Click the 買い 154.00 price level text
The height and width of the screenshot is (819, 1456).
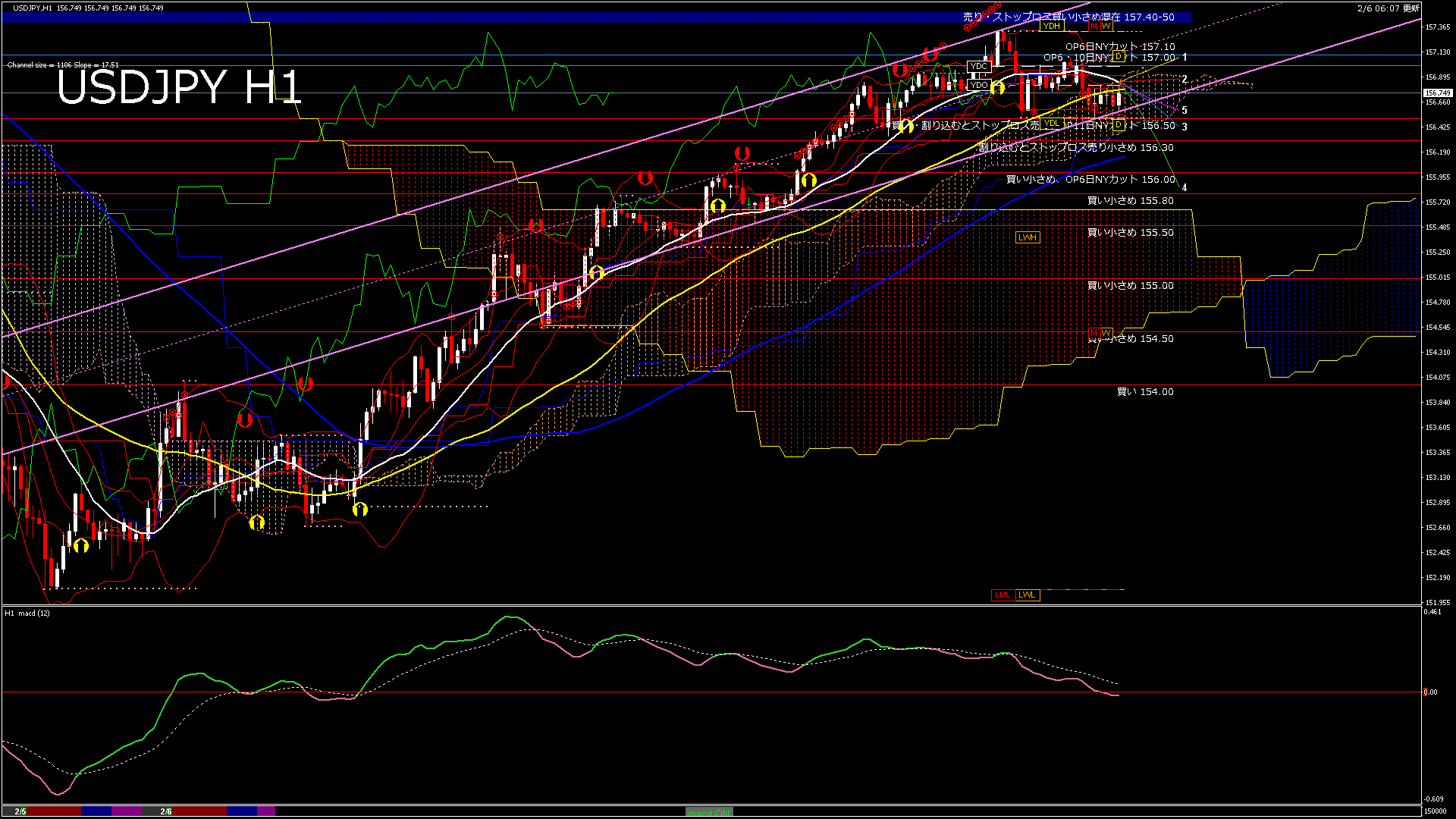coord(1144,392)
